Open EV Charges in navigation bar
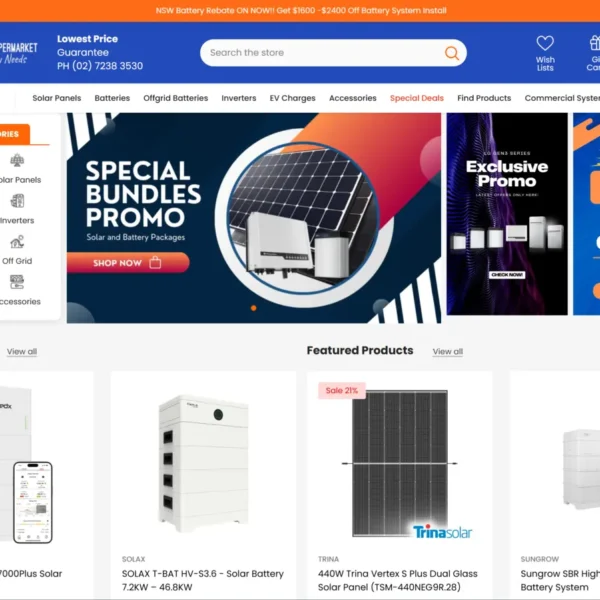 coord(292,98)
